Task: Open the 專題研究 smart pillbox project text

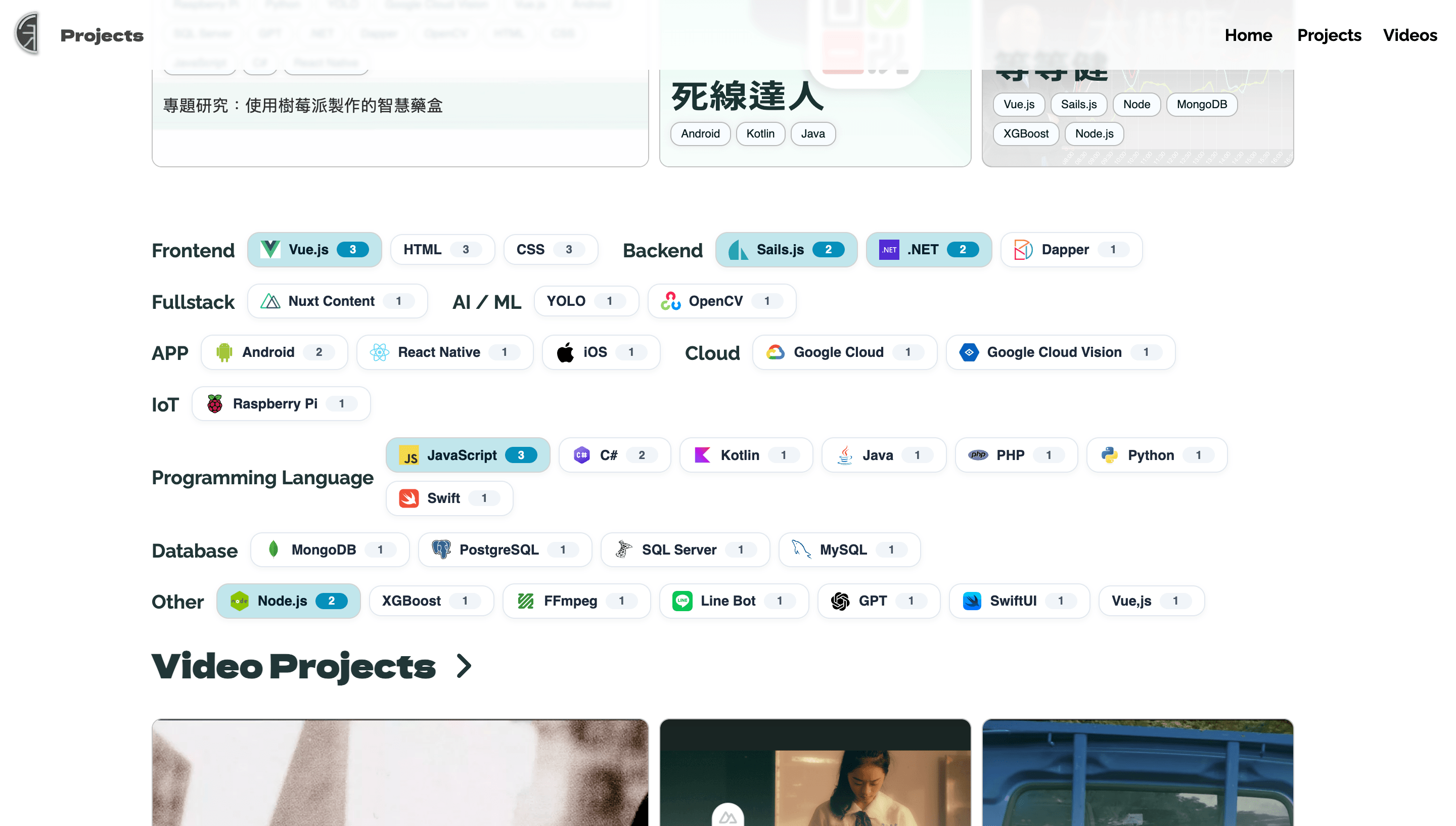Action: [x=303, y=106]
